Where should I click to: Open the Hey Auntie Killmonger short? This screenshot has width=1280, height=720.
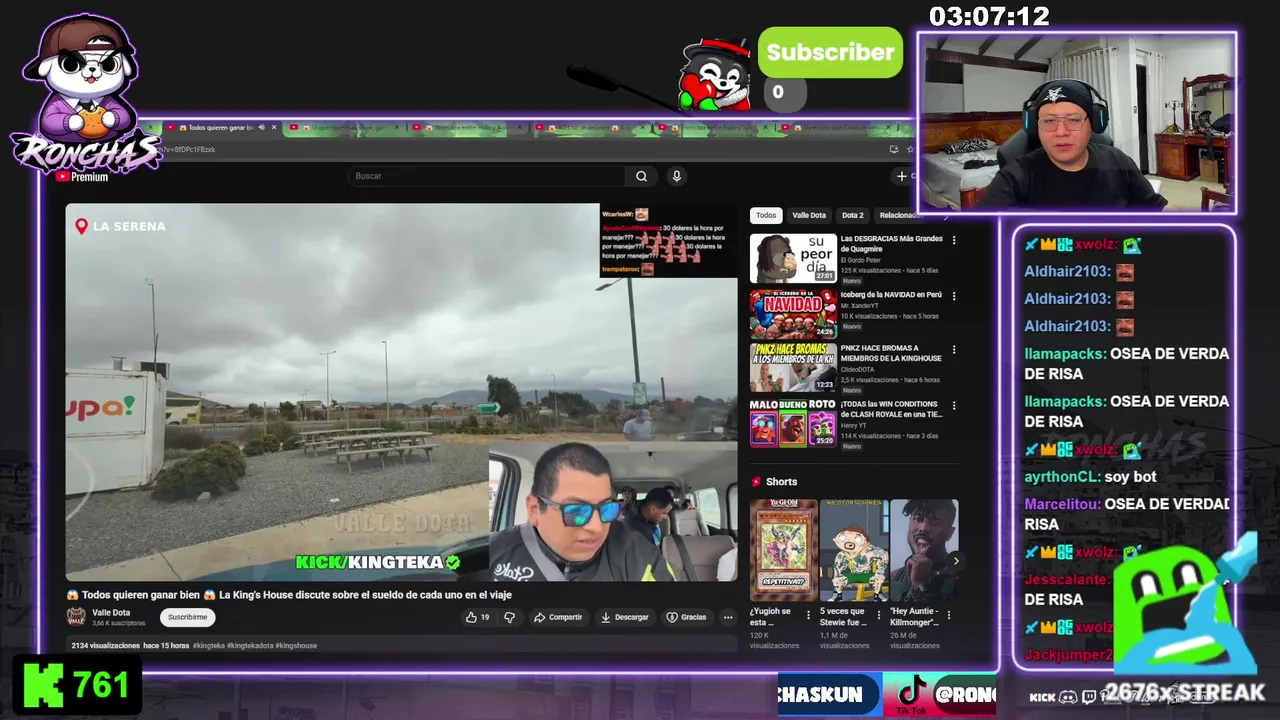924,551
